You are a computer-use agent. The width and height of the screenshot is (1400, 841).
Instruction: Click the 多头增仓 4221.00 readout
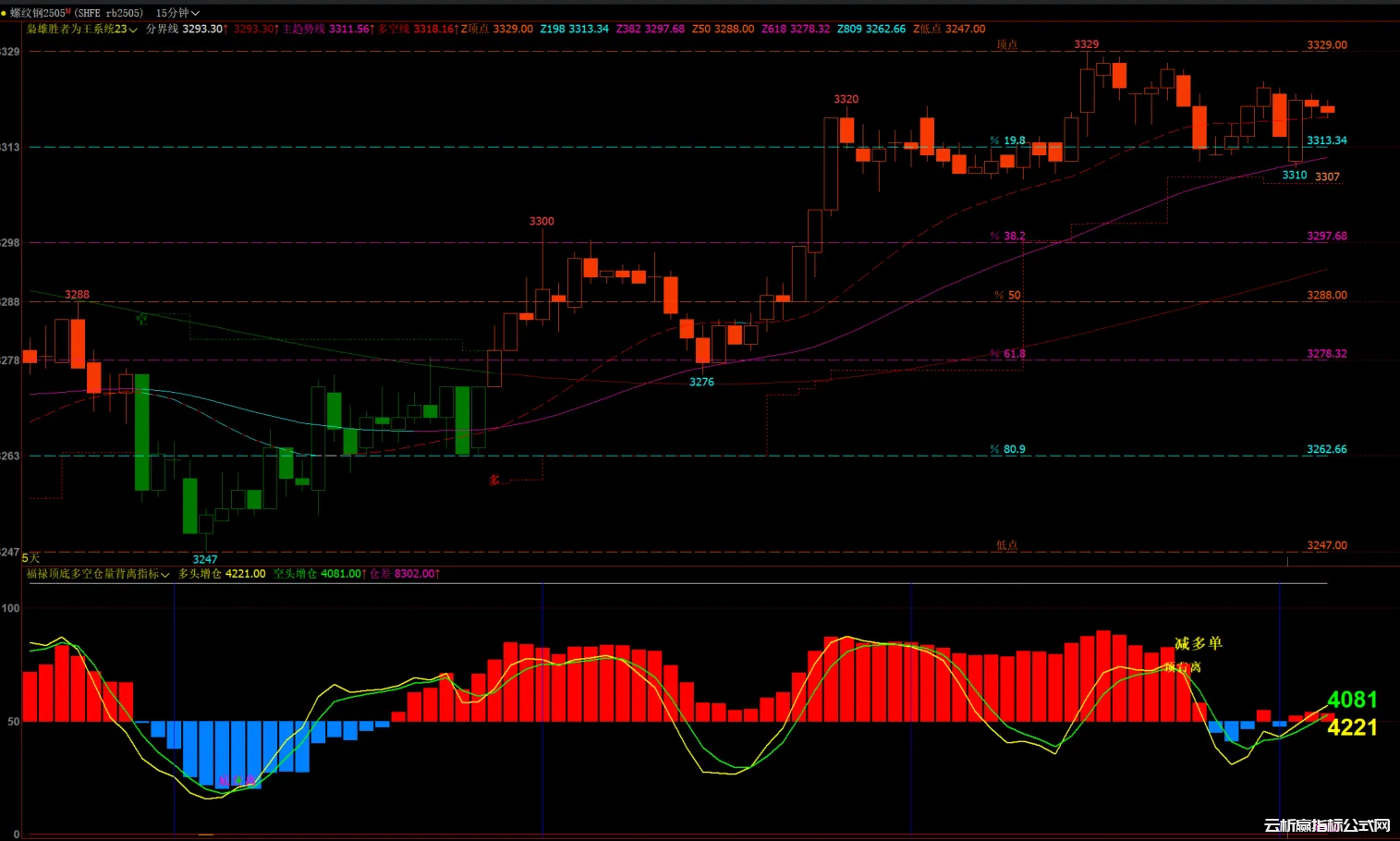pos(222,574)
